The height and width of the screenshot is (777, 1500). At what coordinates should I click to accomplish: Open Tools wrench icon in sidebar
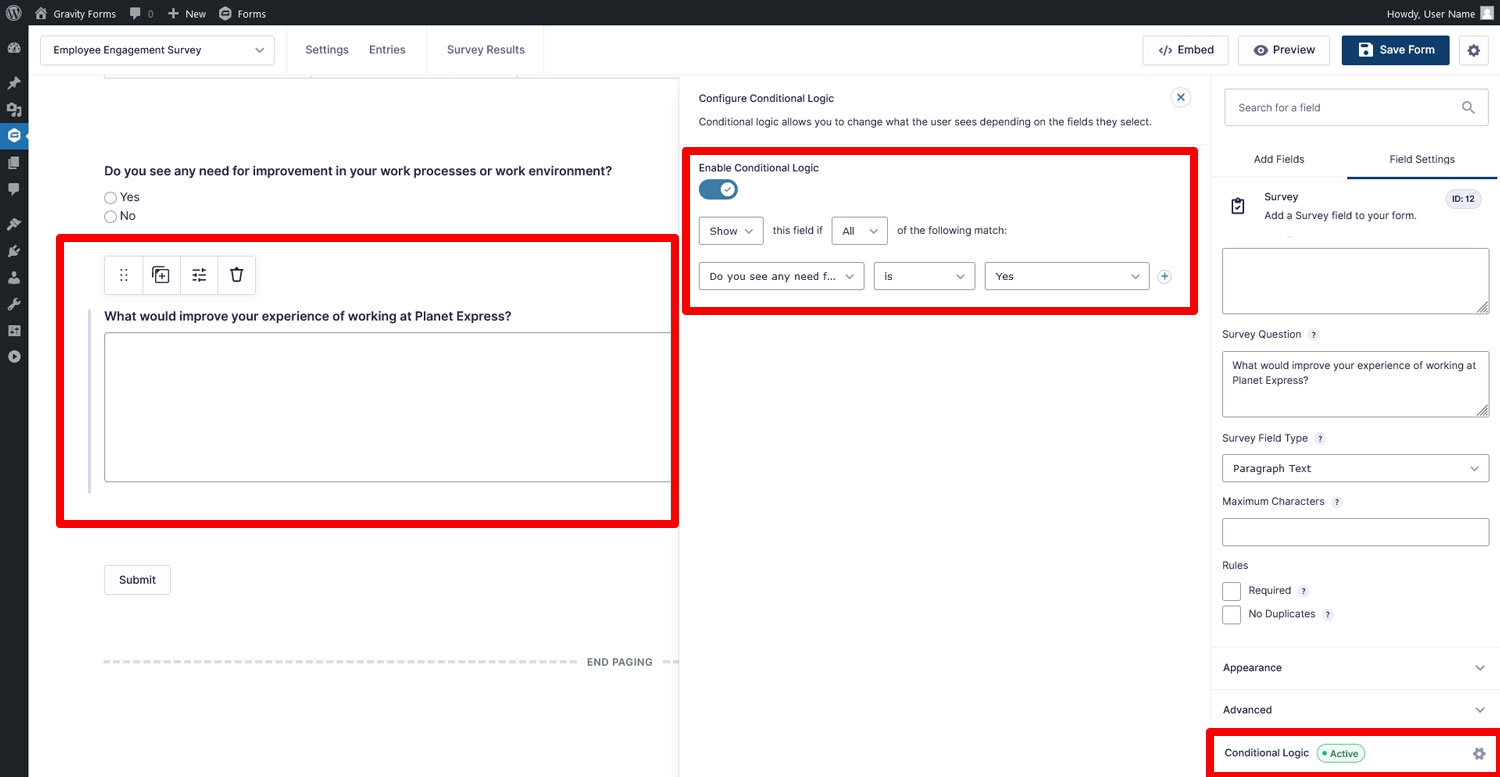(14, 304)
